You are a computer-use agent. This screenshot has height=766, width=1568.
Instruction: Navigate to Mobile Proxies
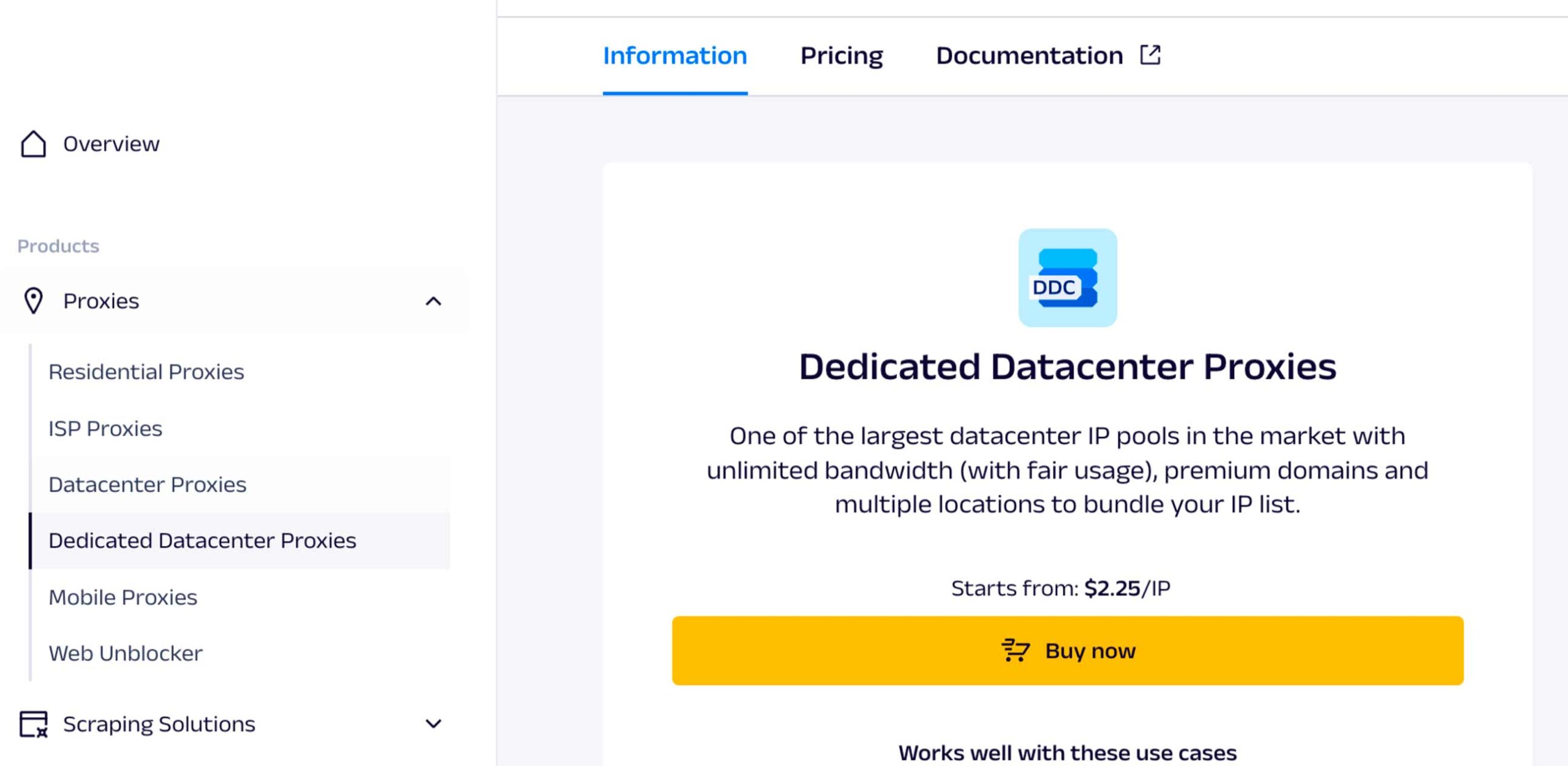[x=123, y=597]
